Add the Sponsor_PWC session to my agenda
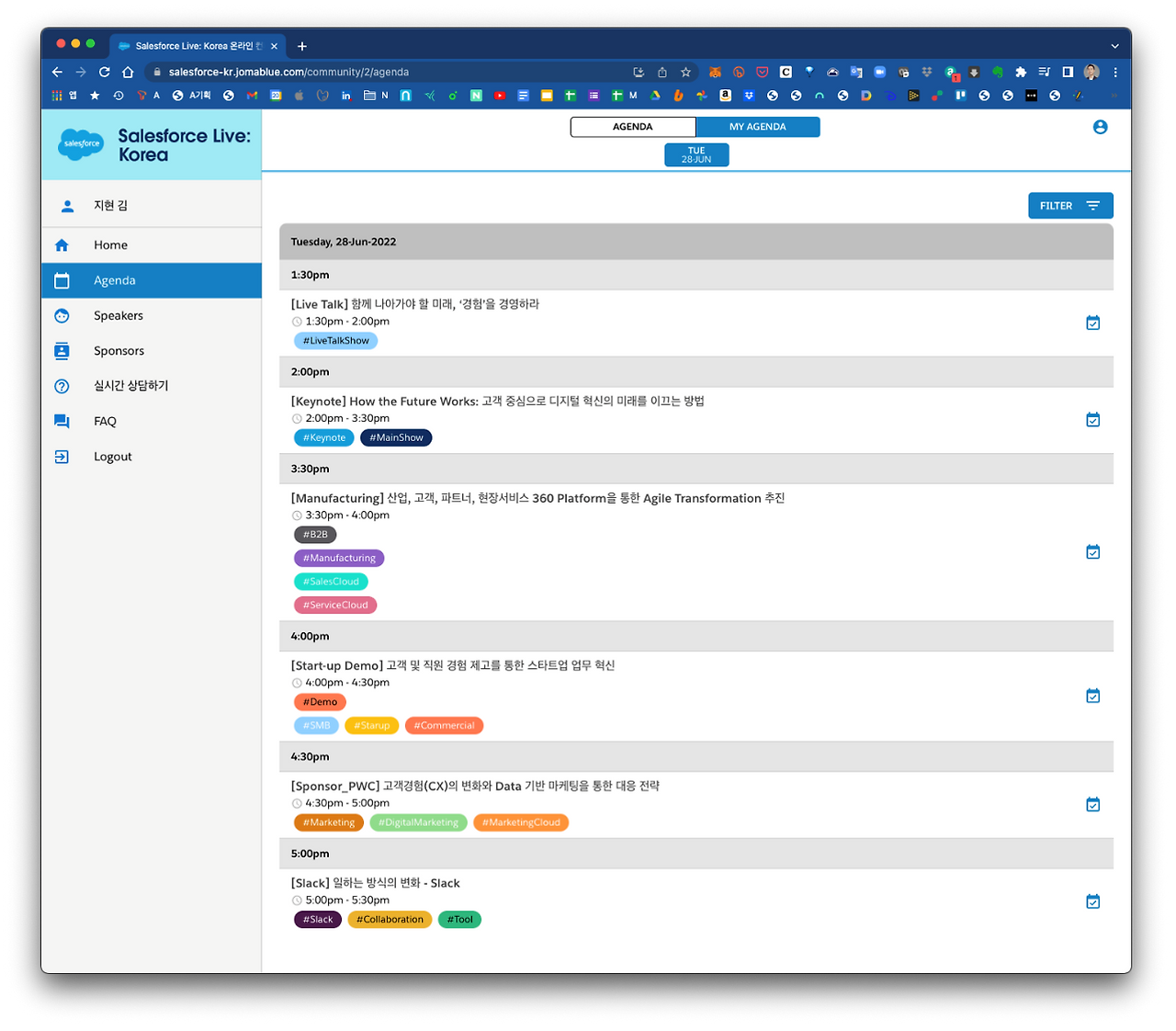This screenshot has width=1176, height=1031. pyautogui.click(x=1092, y=804)
